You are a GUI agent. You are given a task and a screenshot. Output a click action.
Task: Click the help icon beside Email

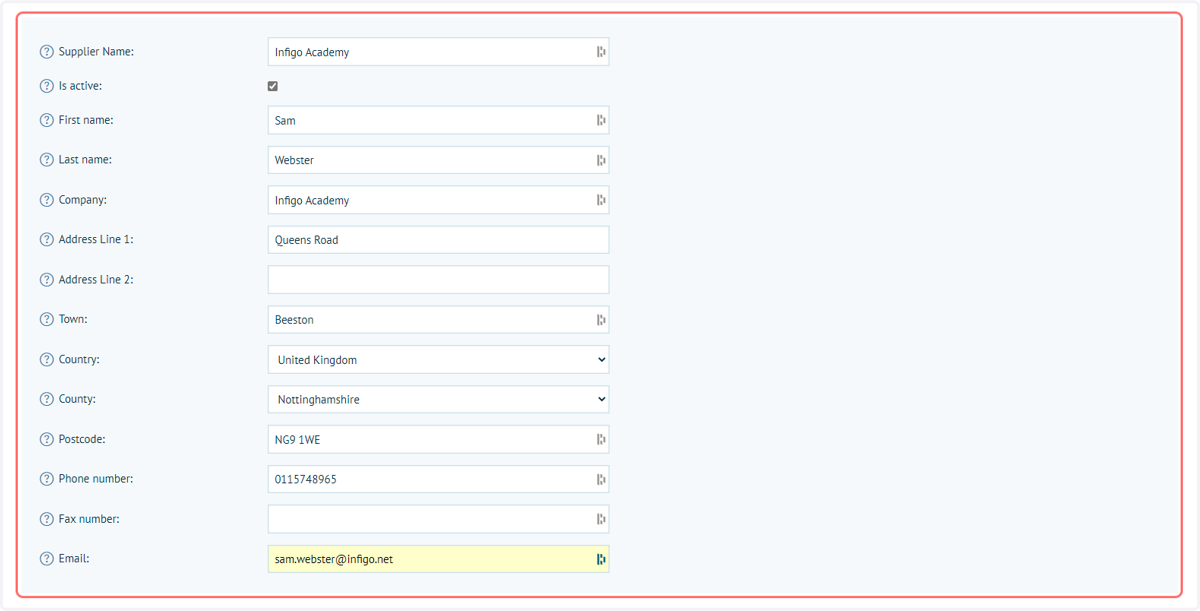pyautogui.click(x=46, y=559)
